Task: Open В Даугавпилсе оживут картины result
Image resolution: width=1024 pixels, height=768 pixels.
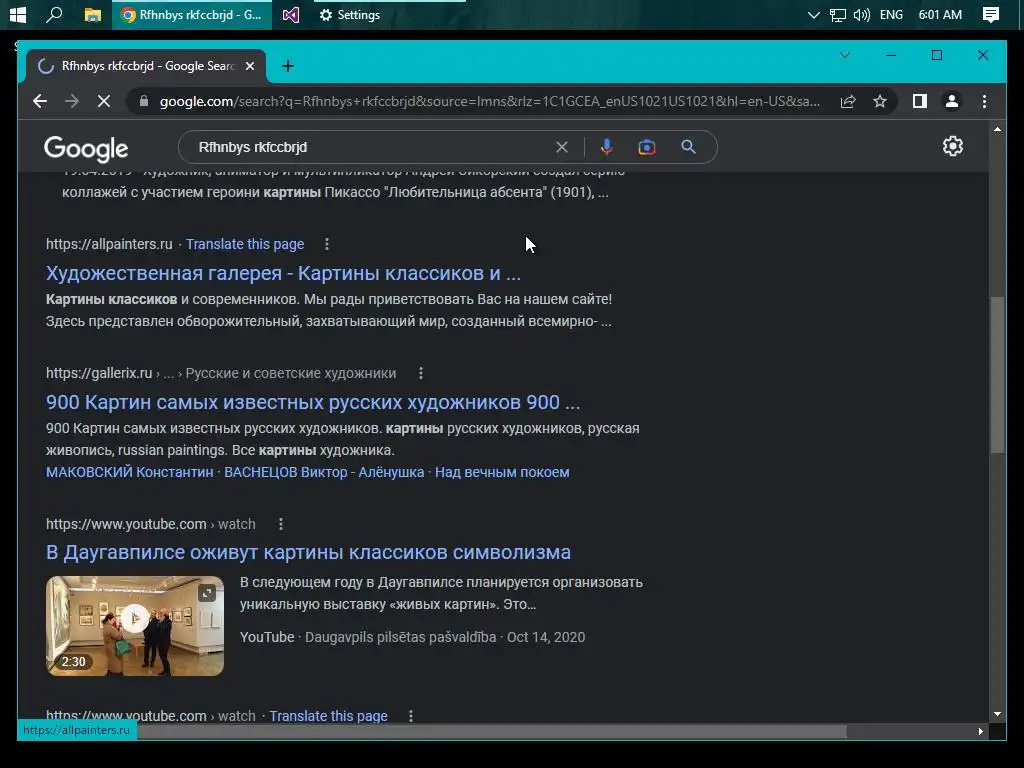Action: (x=308, y=552)
